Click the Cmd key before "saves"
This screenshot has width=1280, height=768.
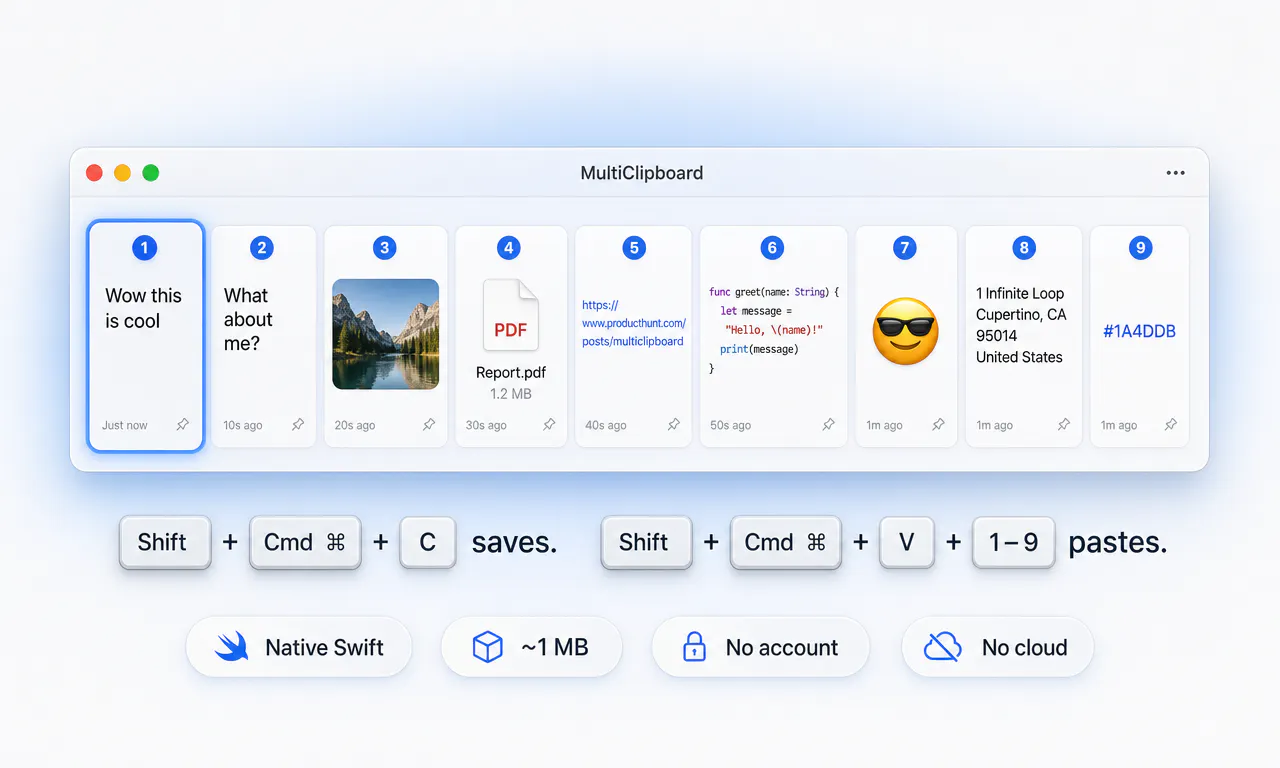(x=305, y=542)
